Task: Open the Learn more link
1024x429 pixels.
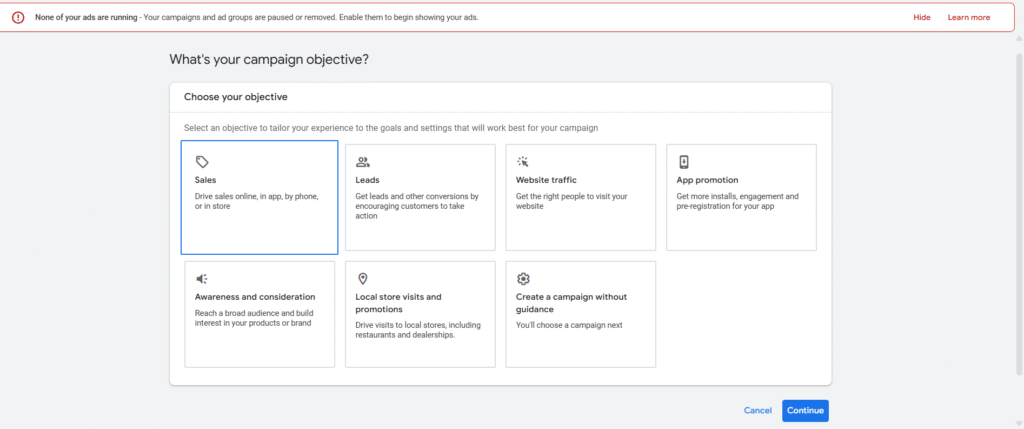Action: coord(968,18)
